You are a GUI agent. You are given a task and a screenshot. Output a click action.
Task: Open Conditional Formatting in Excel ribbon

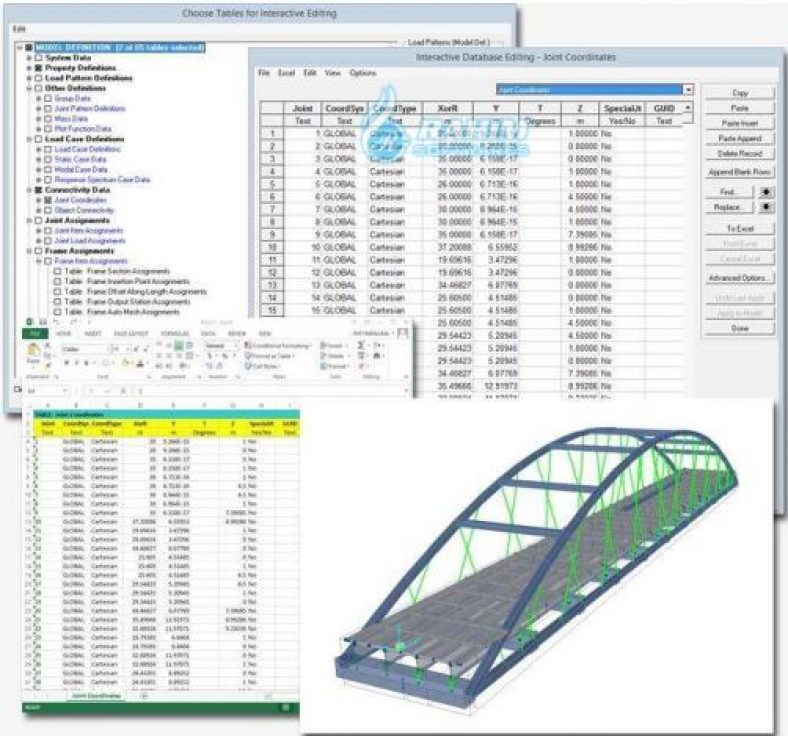[278, 345]
